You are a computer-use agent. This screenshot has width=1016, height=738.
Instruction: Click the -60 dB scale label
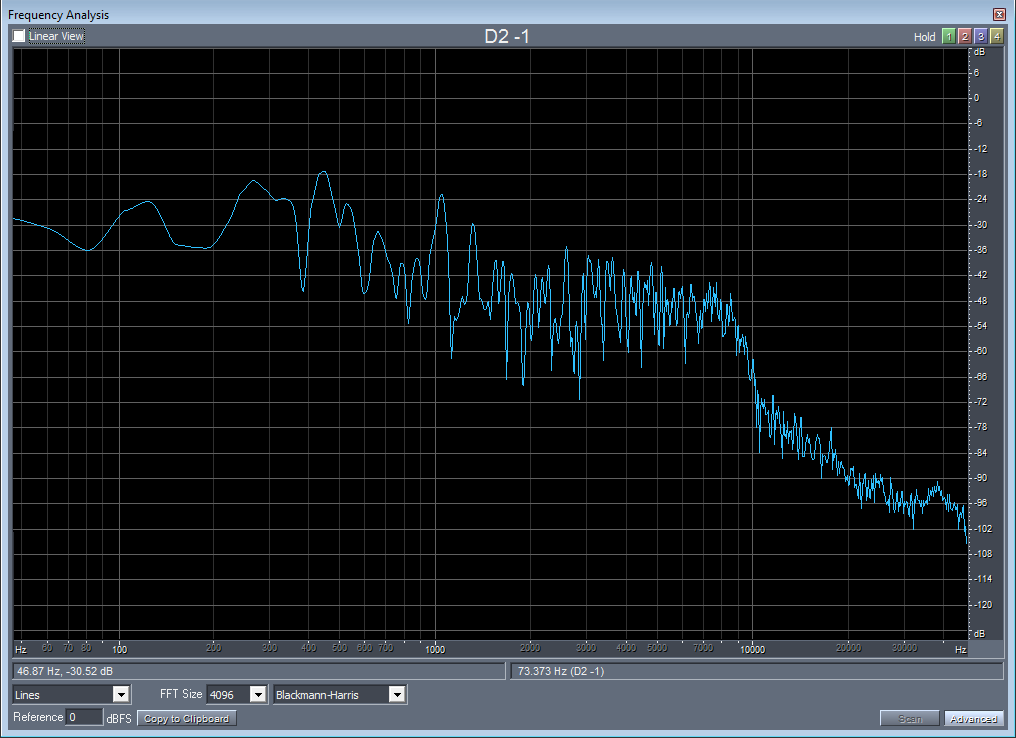point(980,351)
